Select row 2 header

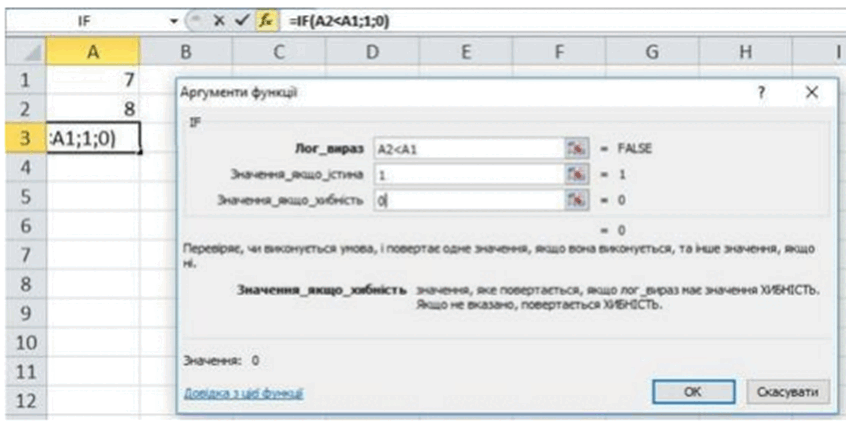click(x=25, y=110)
